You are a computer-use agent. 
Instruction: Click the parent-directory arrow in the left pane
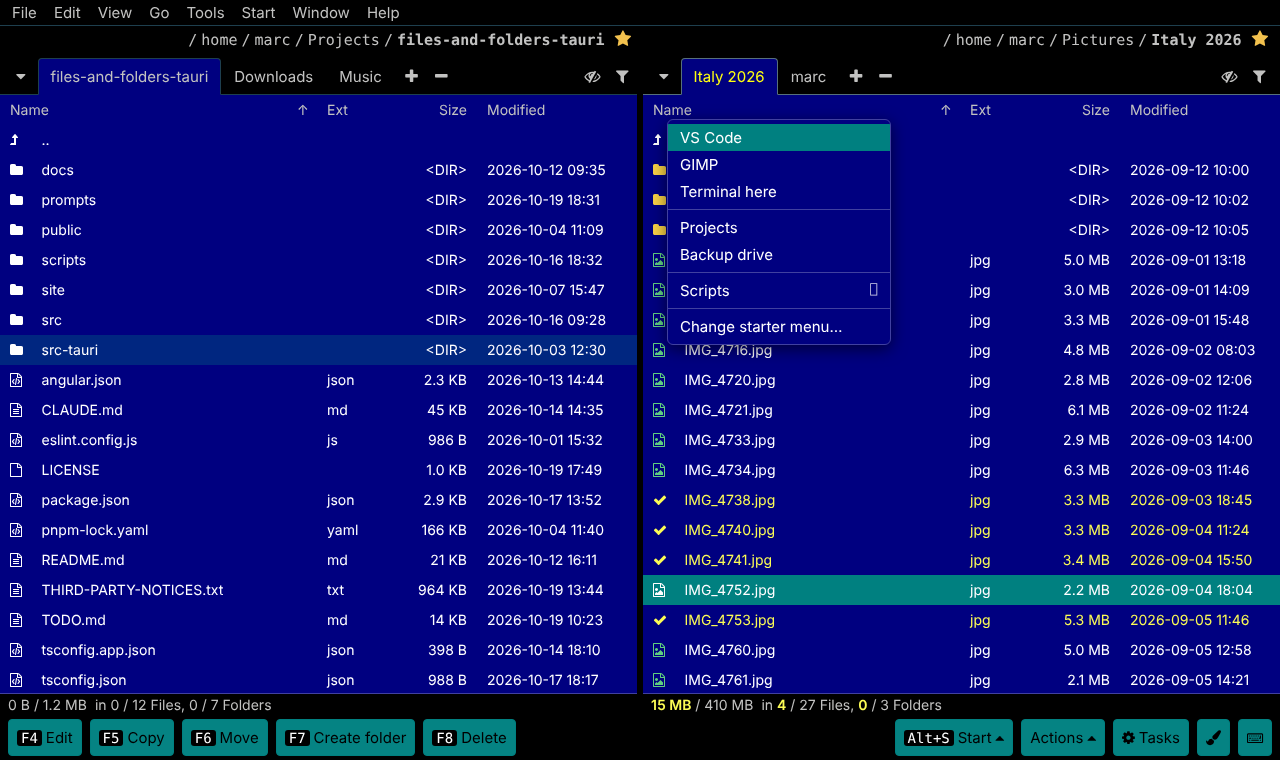click(x=15, y=140)
